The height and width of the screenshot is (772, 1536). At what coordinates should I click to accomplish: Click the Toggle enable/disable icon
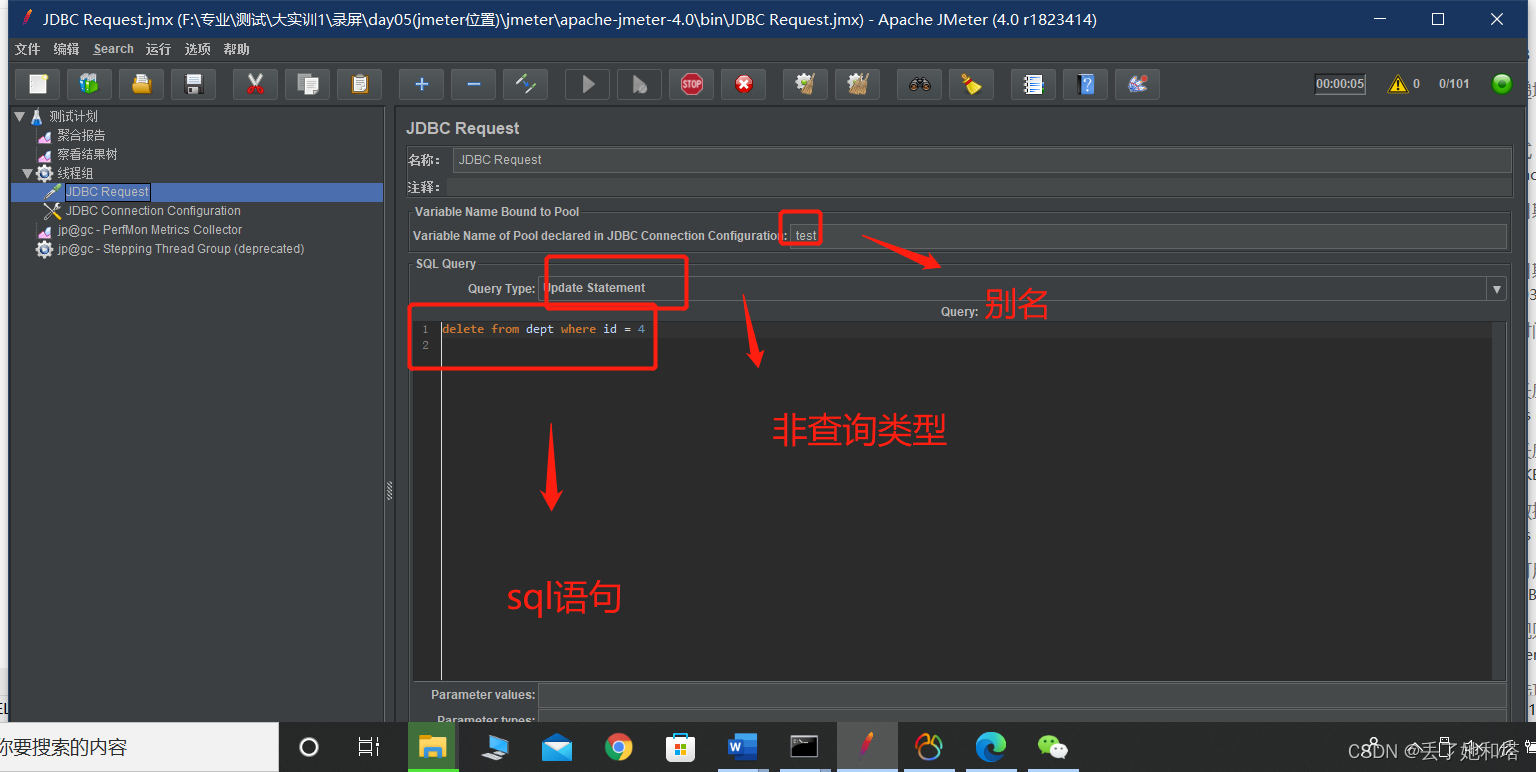526,84
